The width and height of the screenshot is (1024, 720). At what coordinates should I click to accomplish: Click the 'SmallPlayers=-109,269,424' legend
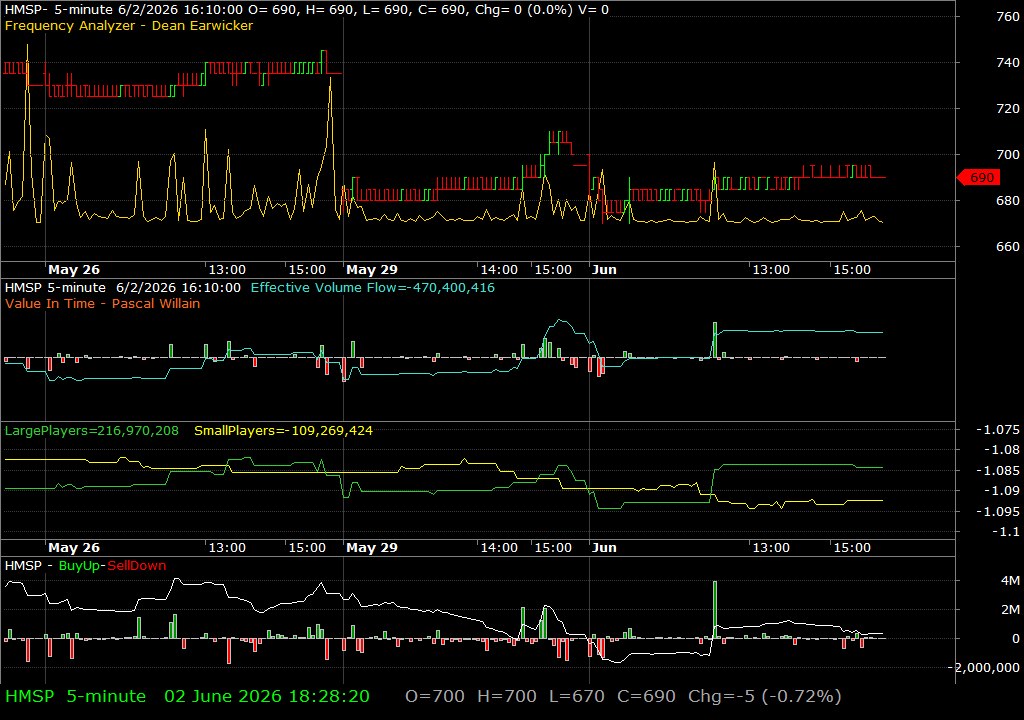283,431
